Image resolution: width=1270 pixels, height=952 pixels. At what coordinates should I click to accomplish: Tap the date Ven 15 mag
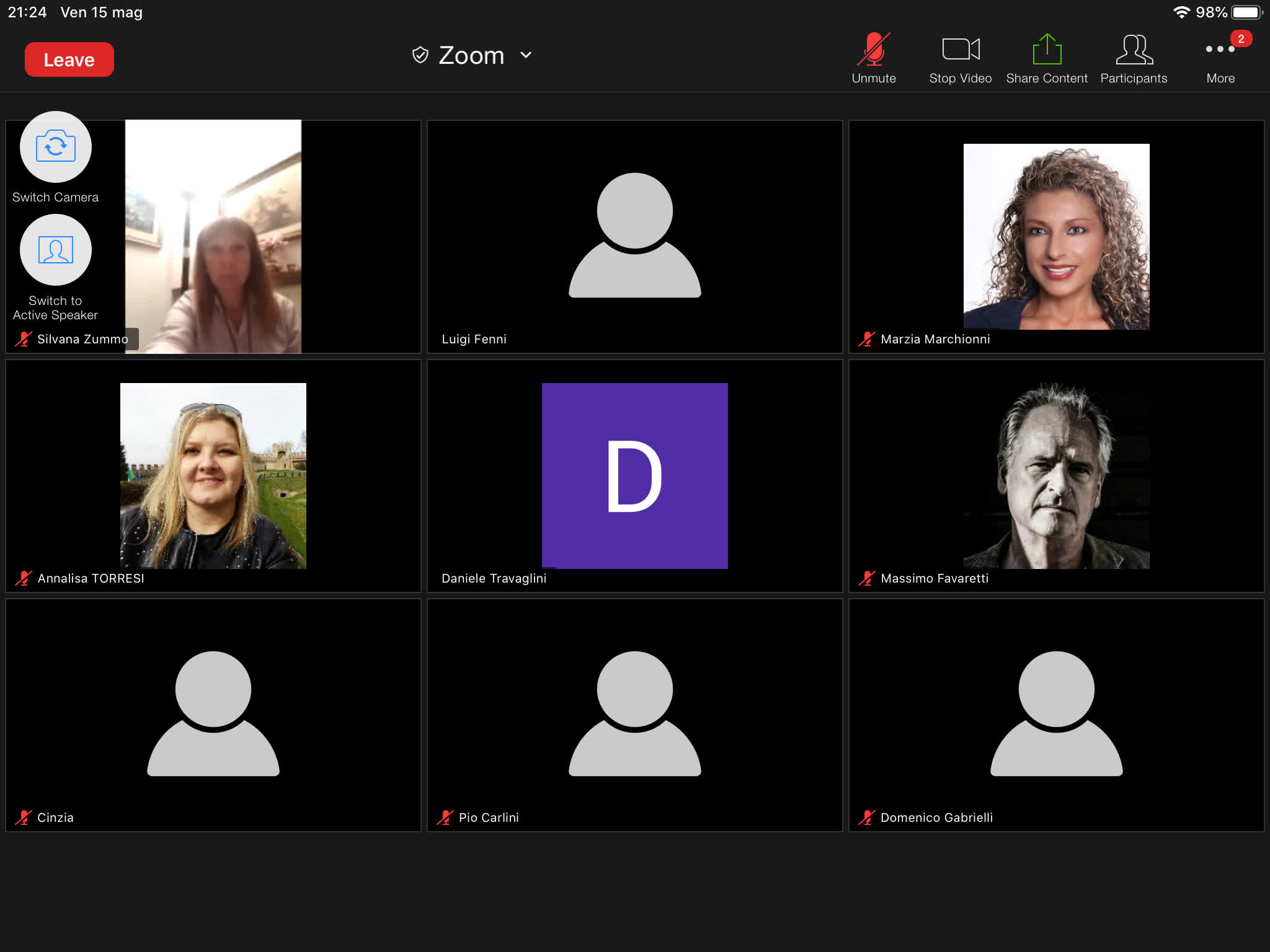coord(101,12)
